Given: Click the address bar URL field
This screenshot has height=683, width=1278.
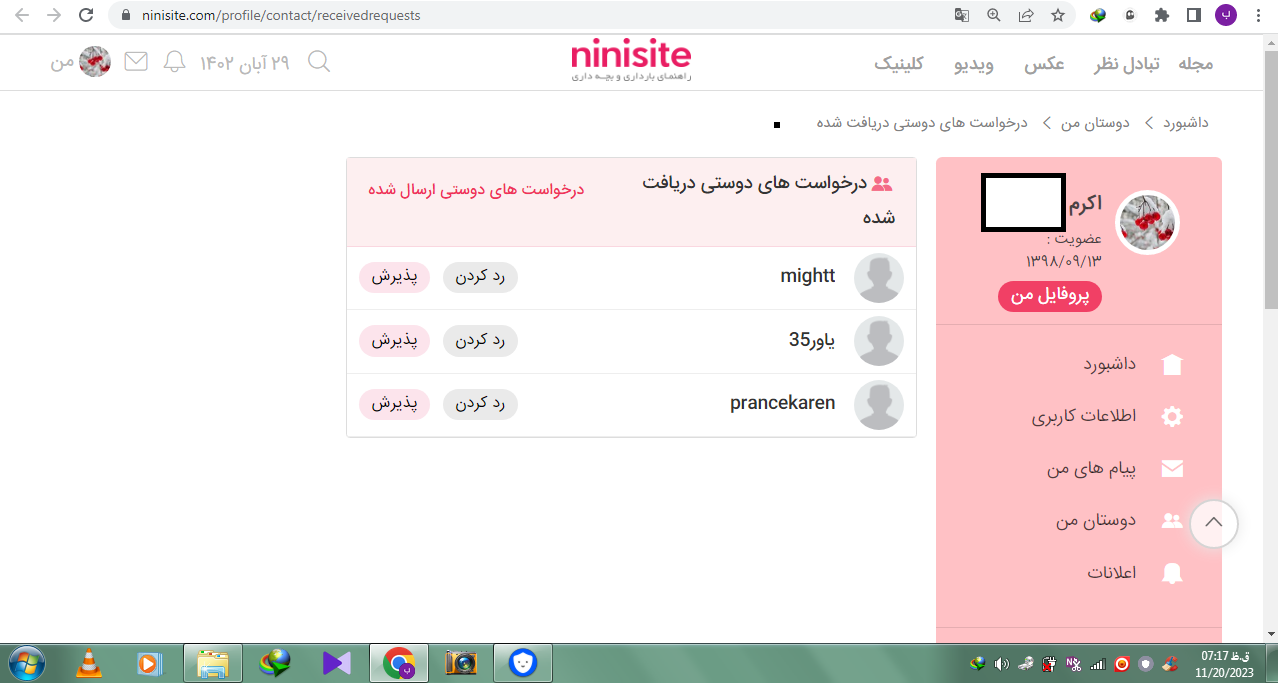Looking at the screenshot, I should pos(500,15).
